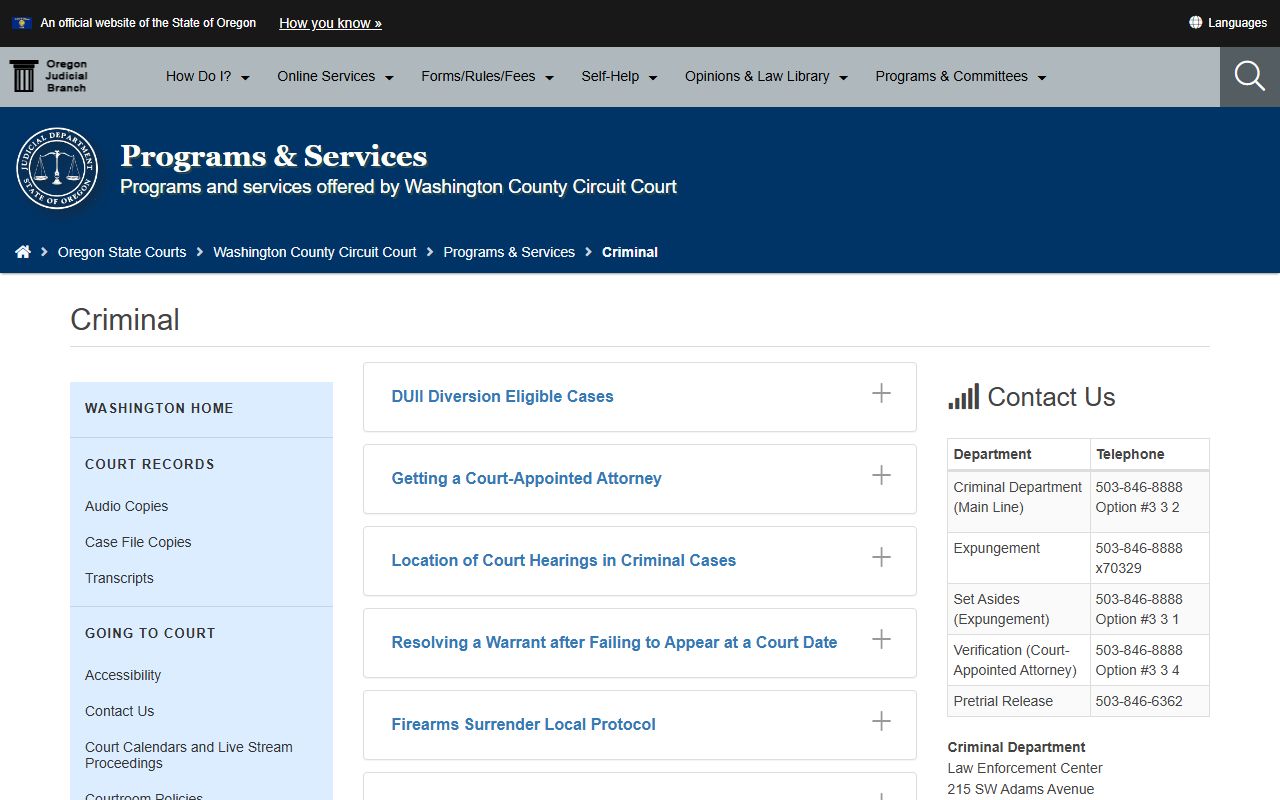Click DUII Diversion Eligible Cases heading text
1280x800 pixels.
pyautogui.click(x=502, y=396)
